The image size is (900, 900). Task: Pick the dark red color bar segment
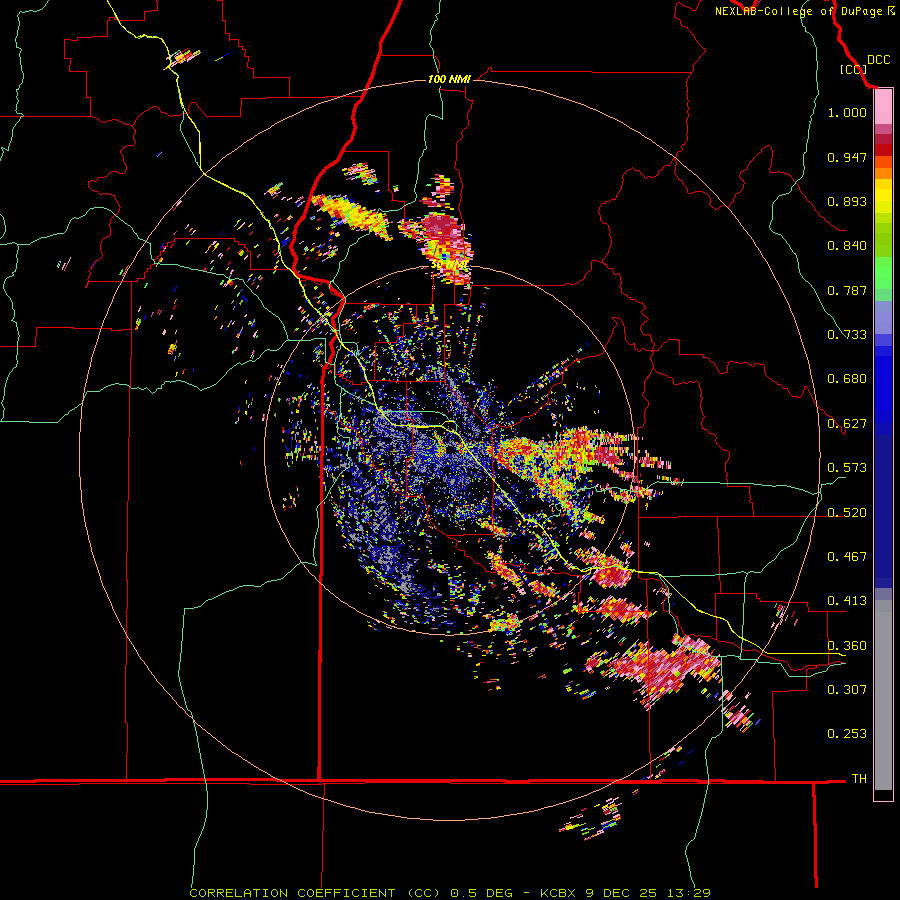pos(883,150)
